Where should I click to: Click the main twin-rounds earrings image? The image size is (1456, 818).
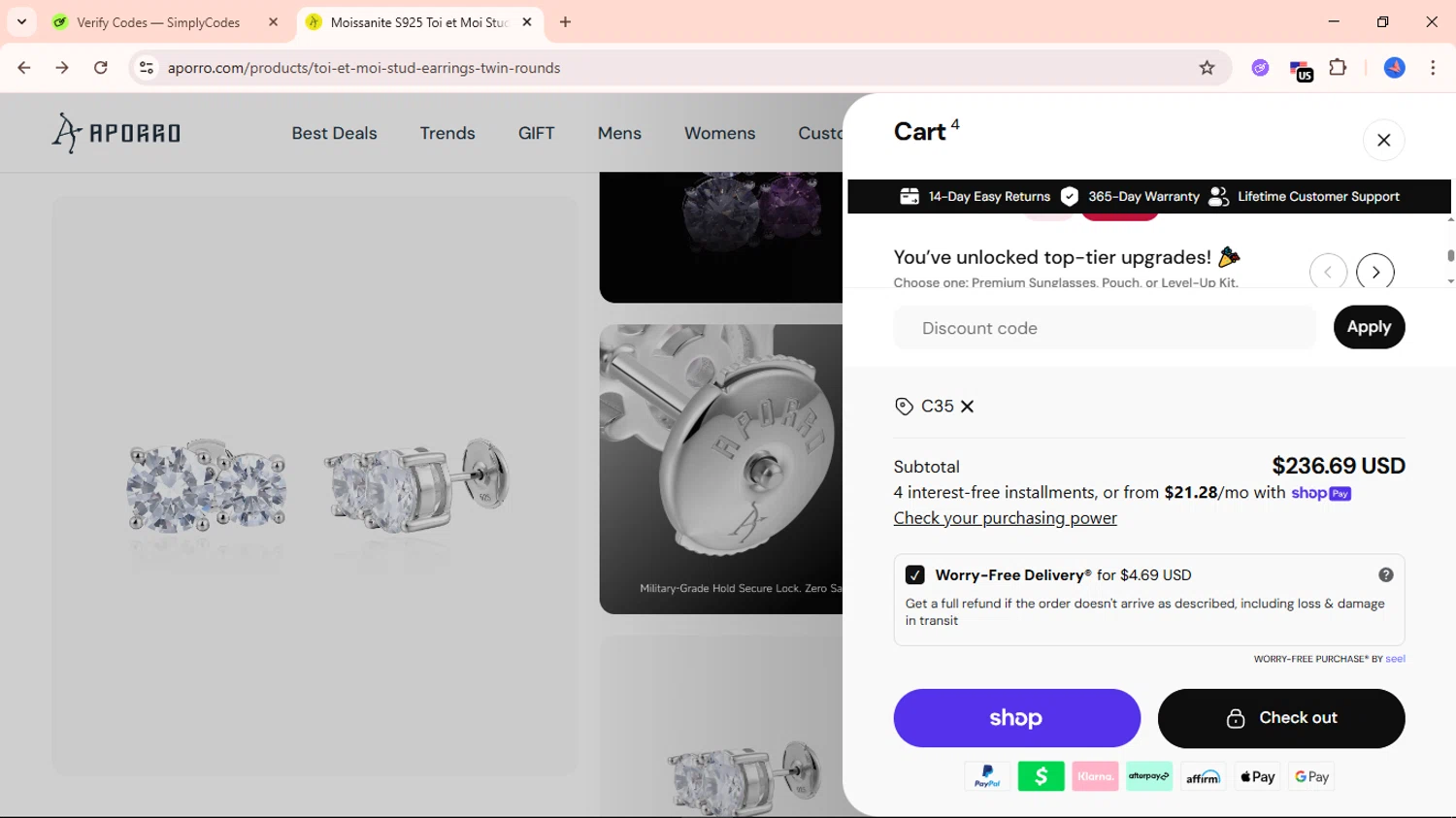tap(314, 486)
